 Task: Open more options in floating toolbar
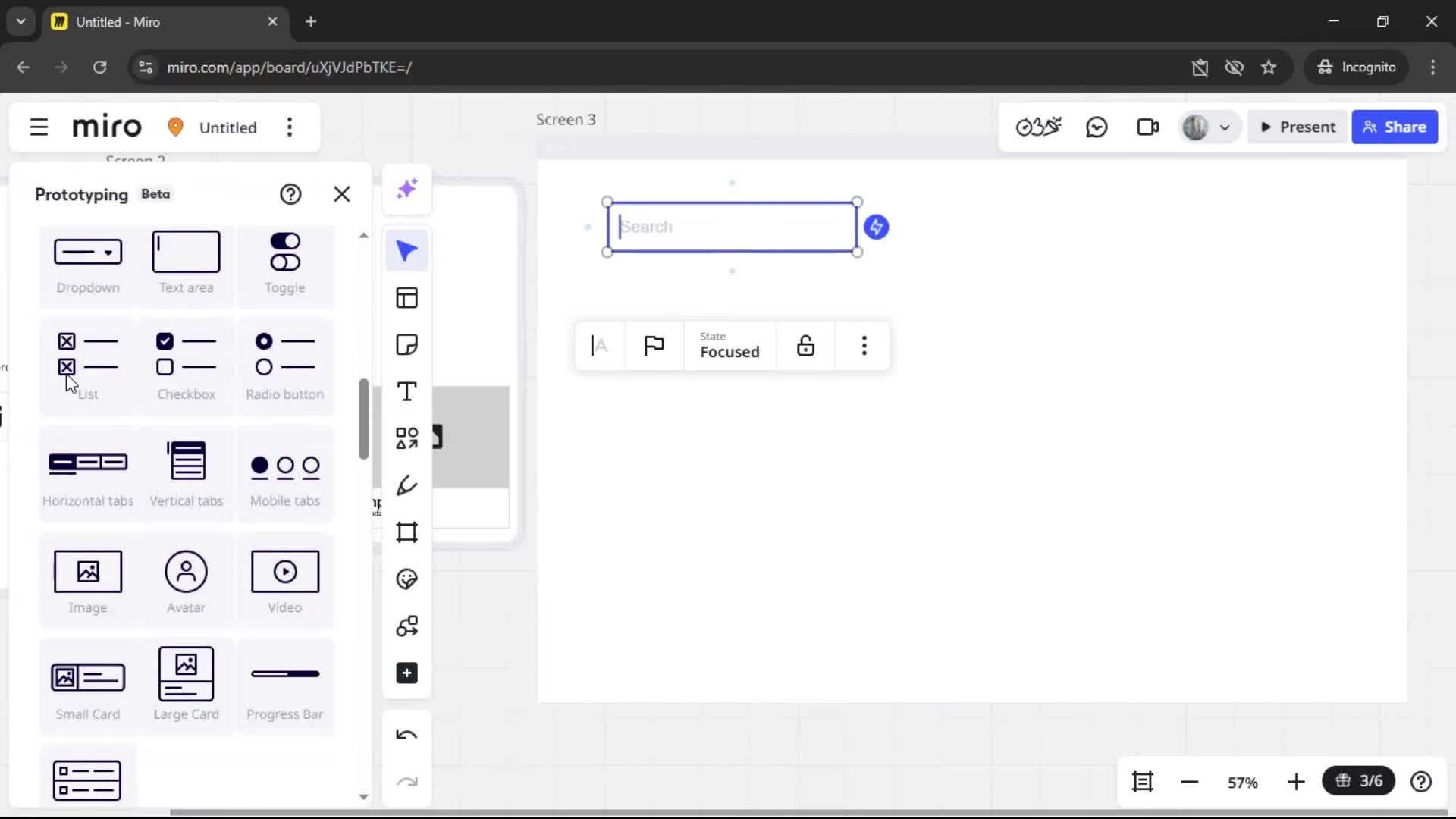click(864, 346)
